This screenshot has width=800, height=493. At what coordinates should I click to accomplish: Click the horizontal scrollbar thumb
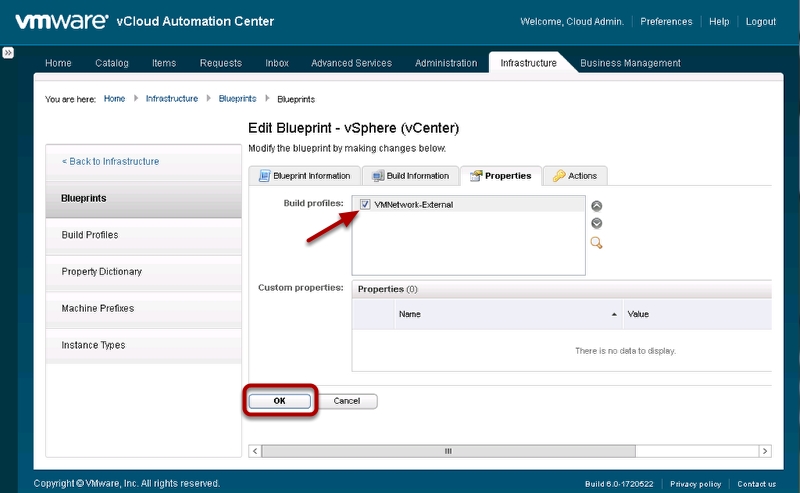[448, 451]
